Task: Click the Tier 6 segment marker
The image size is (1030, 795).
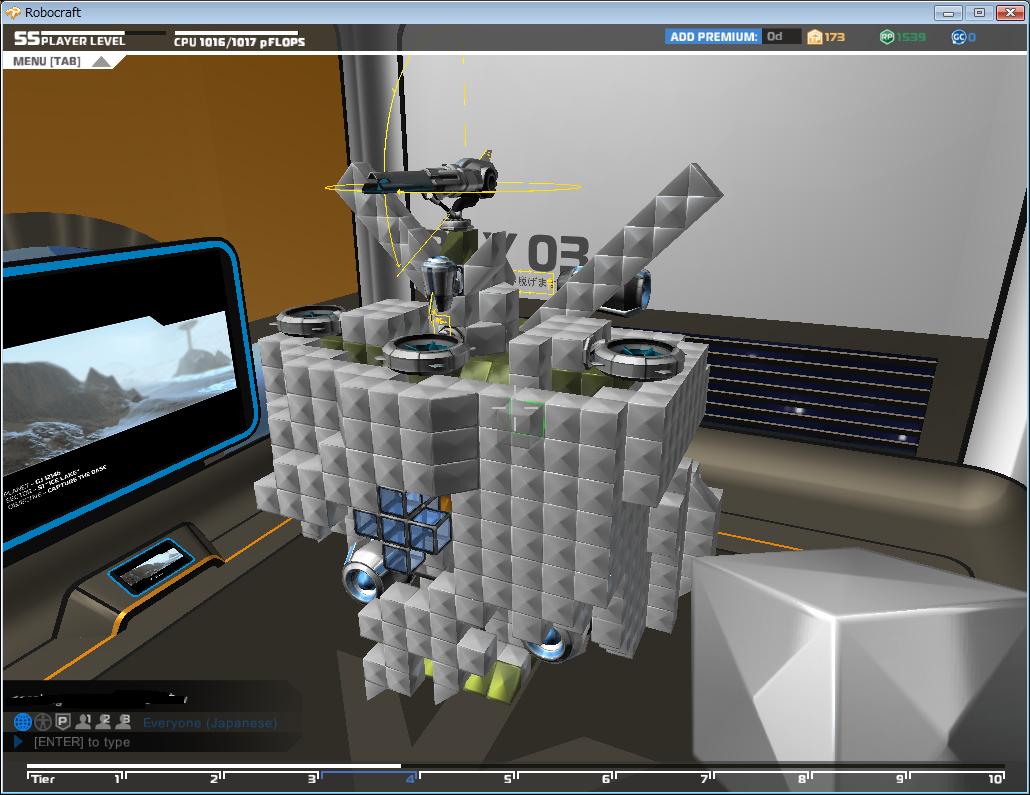Action: point(607,779)
